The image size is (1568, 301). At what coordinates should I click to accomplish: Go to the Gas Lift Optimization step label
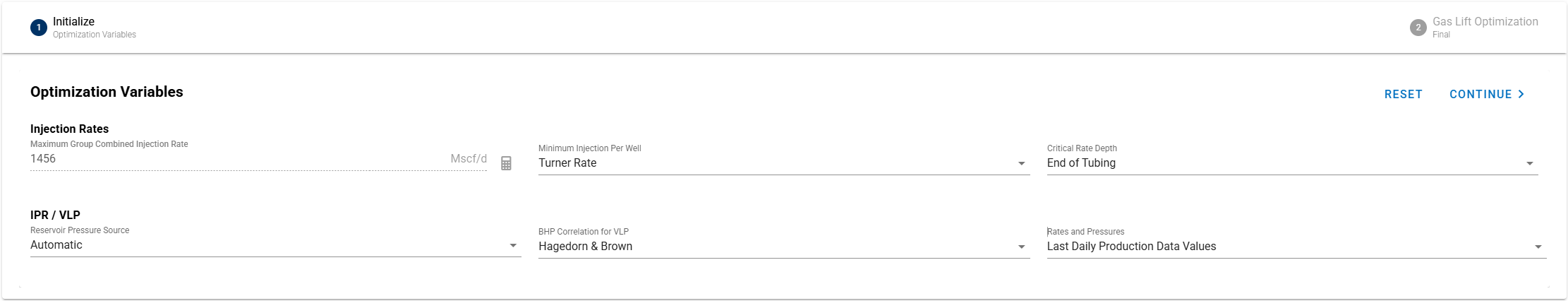point(1485,22)
